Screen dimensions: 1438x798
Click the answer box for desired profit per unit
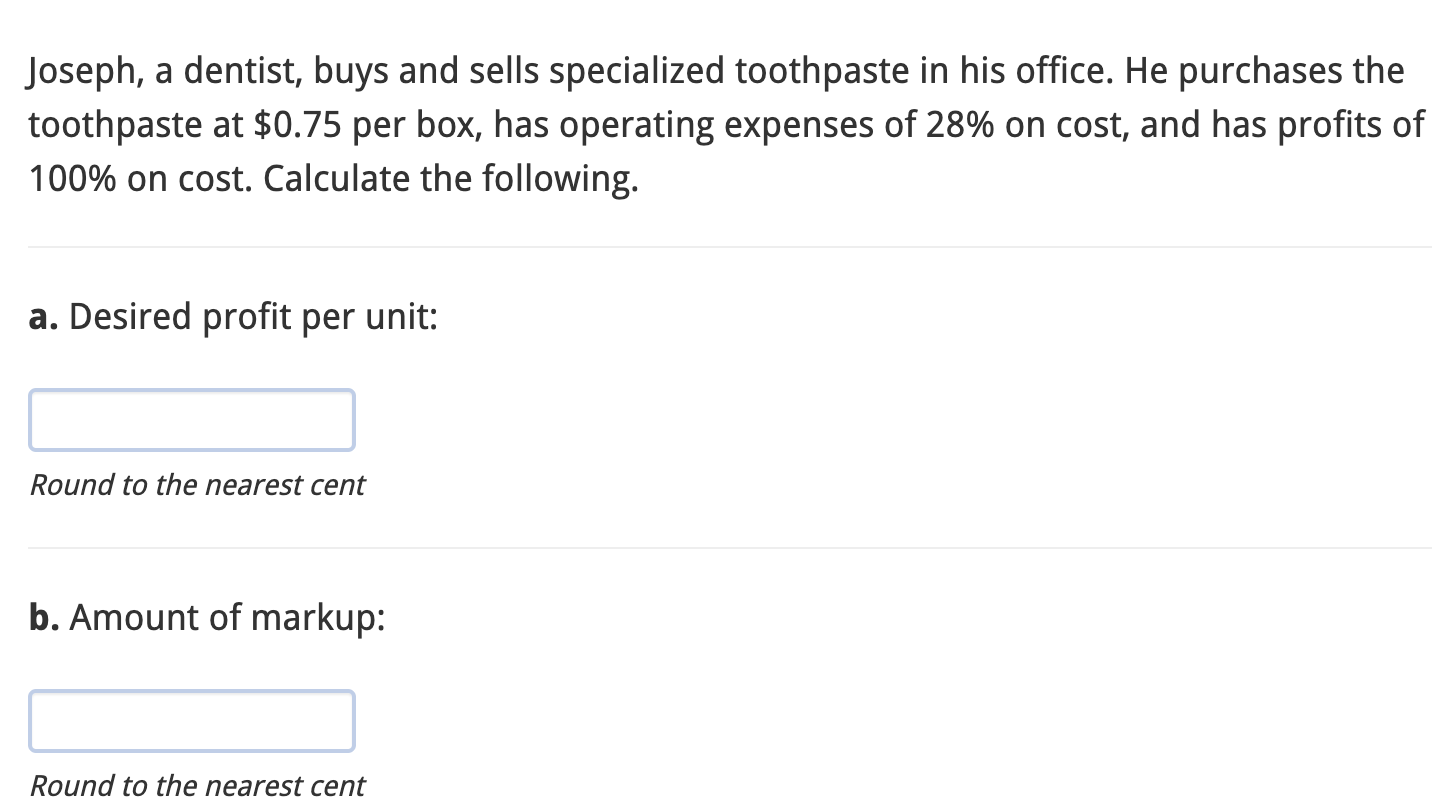point(192,420)
